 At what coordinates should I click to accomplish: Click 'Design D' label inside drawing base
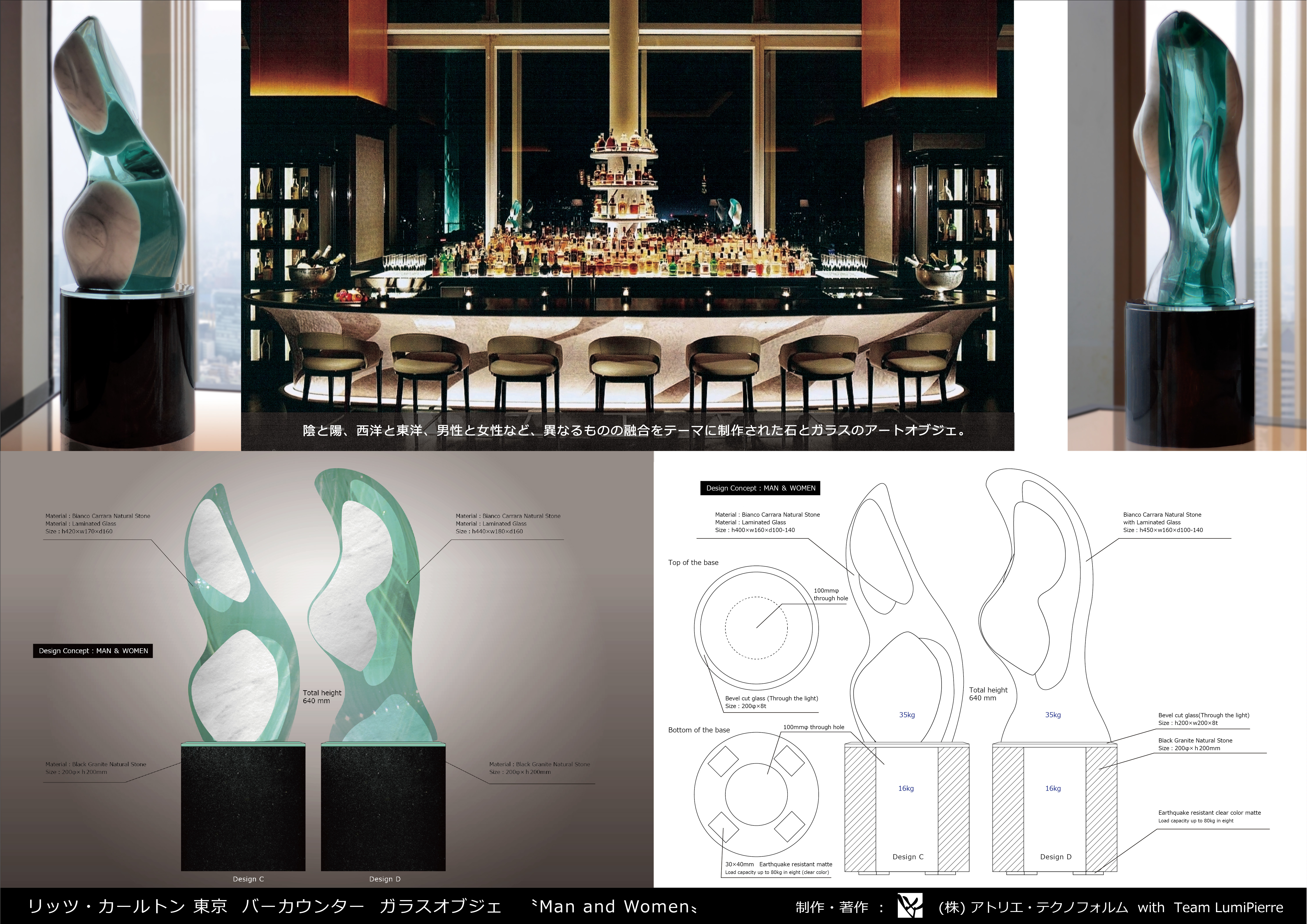pos(1056,857)
